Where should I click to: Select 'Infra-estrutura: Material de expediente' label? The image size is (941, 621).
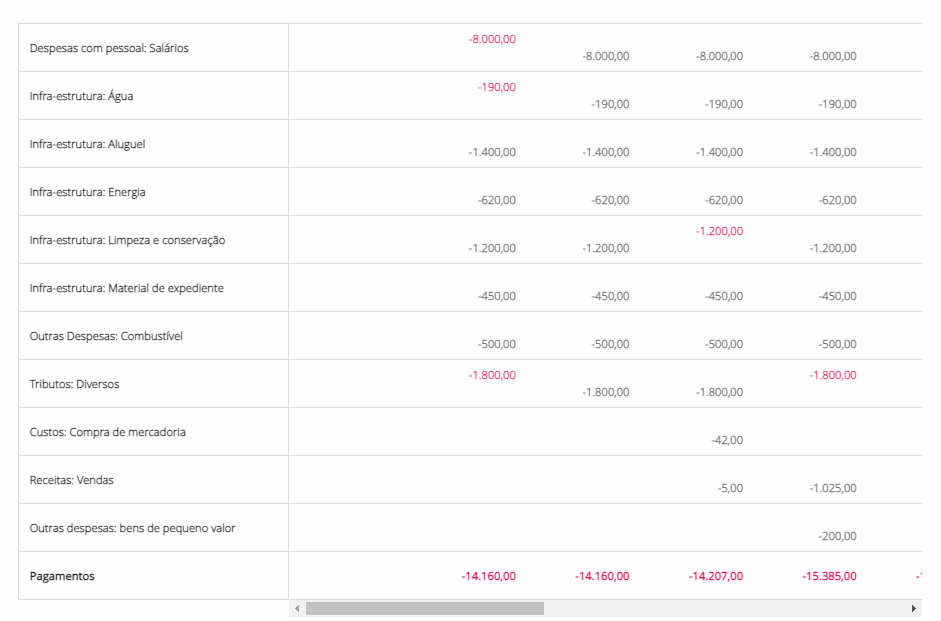point(126,288)
